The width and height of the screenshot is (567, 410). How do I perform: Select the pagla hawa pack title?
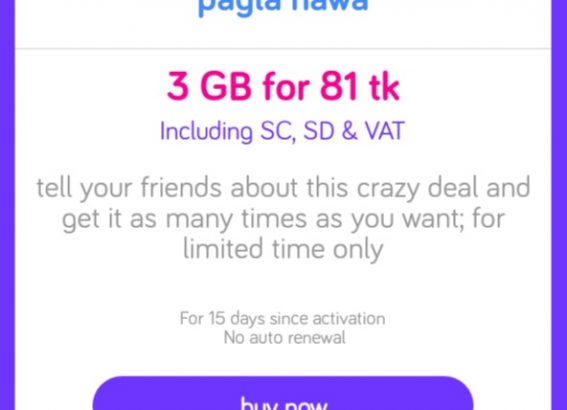[283, 6]
